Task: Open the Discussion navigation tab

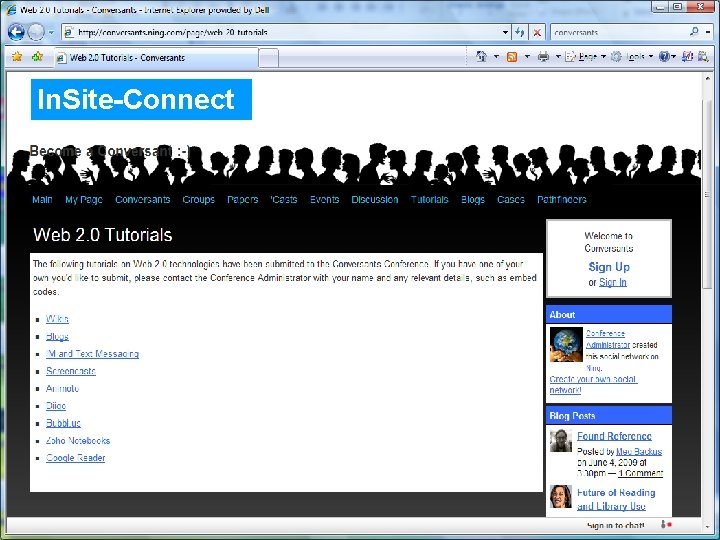Action: (x=375, y=200)
